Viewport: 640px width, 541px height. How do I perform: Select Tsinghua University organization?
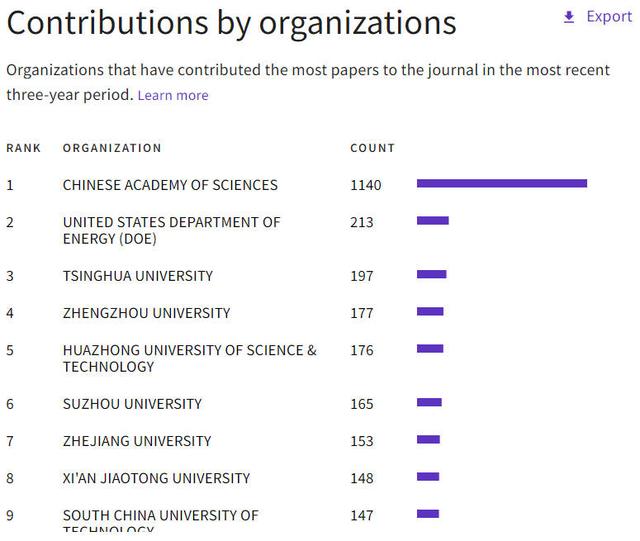coord(137,276)
